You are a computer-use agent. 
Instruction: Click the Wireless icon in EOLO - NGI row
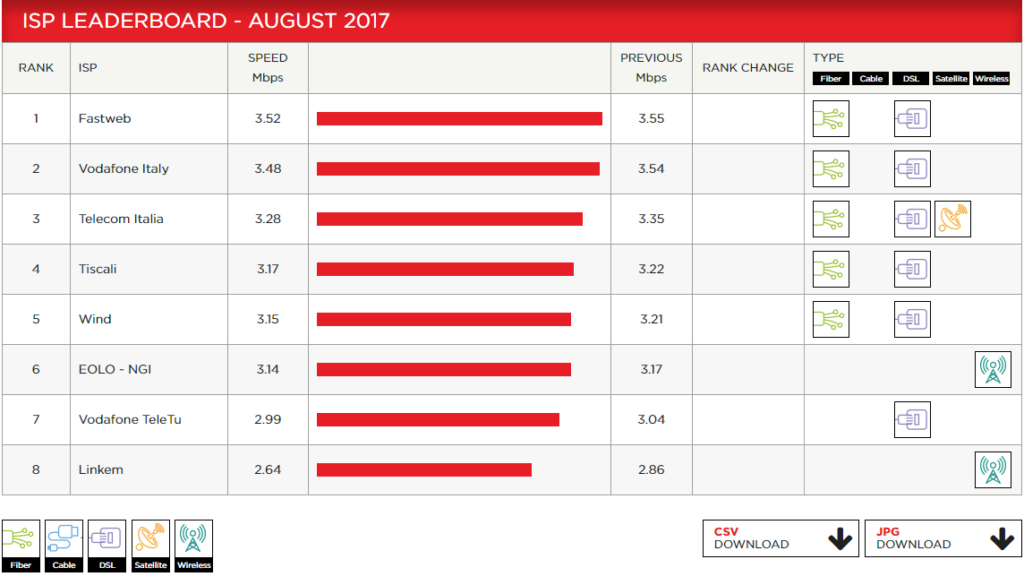(993, 369)
